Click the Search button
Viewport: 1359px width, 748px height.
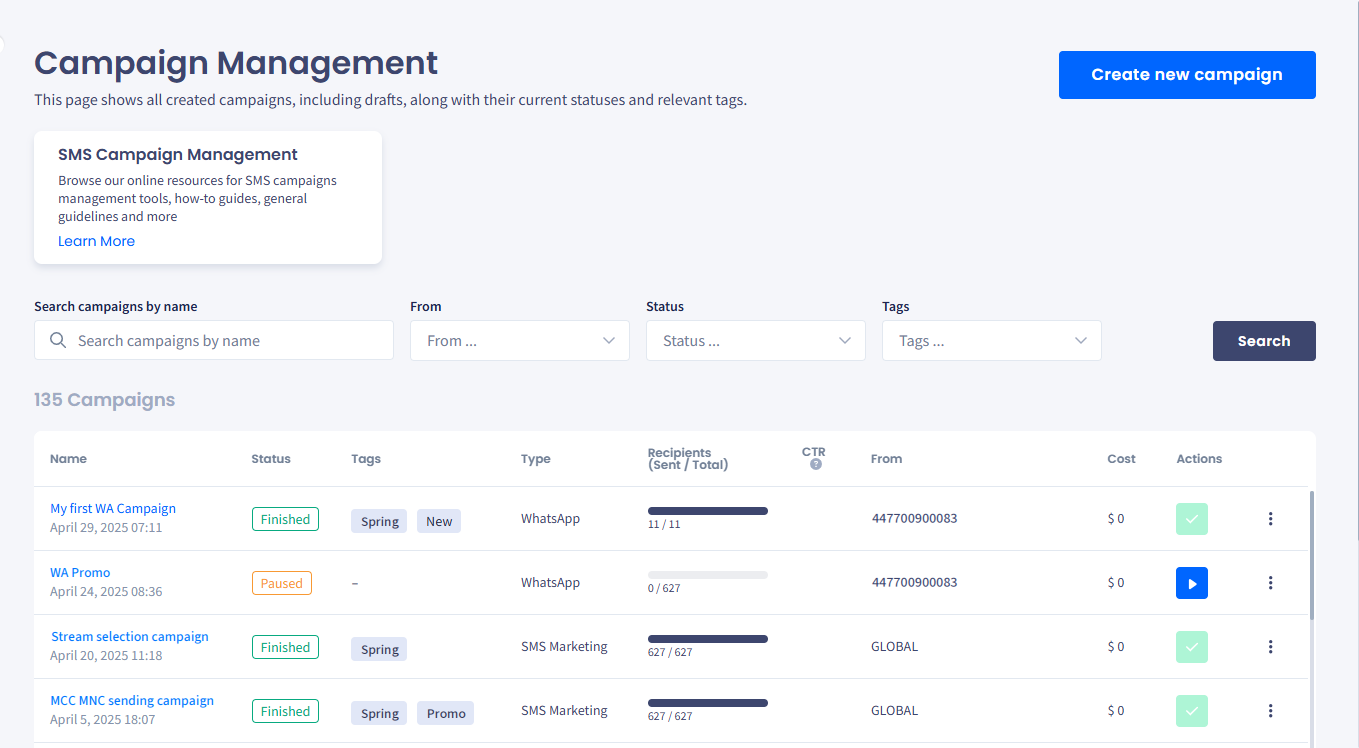(x=1264, y=341)
